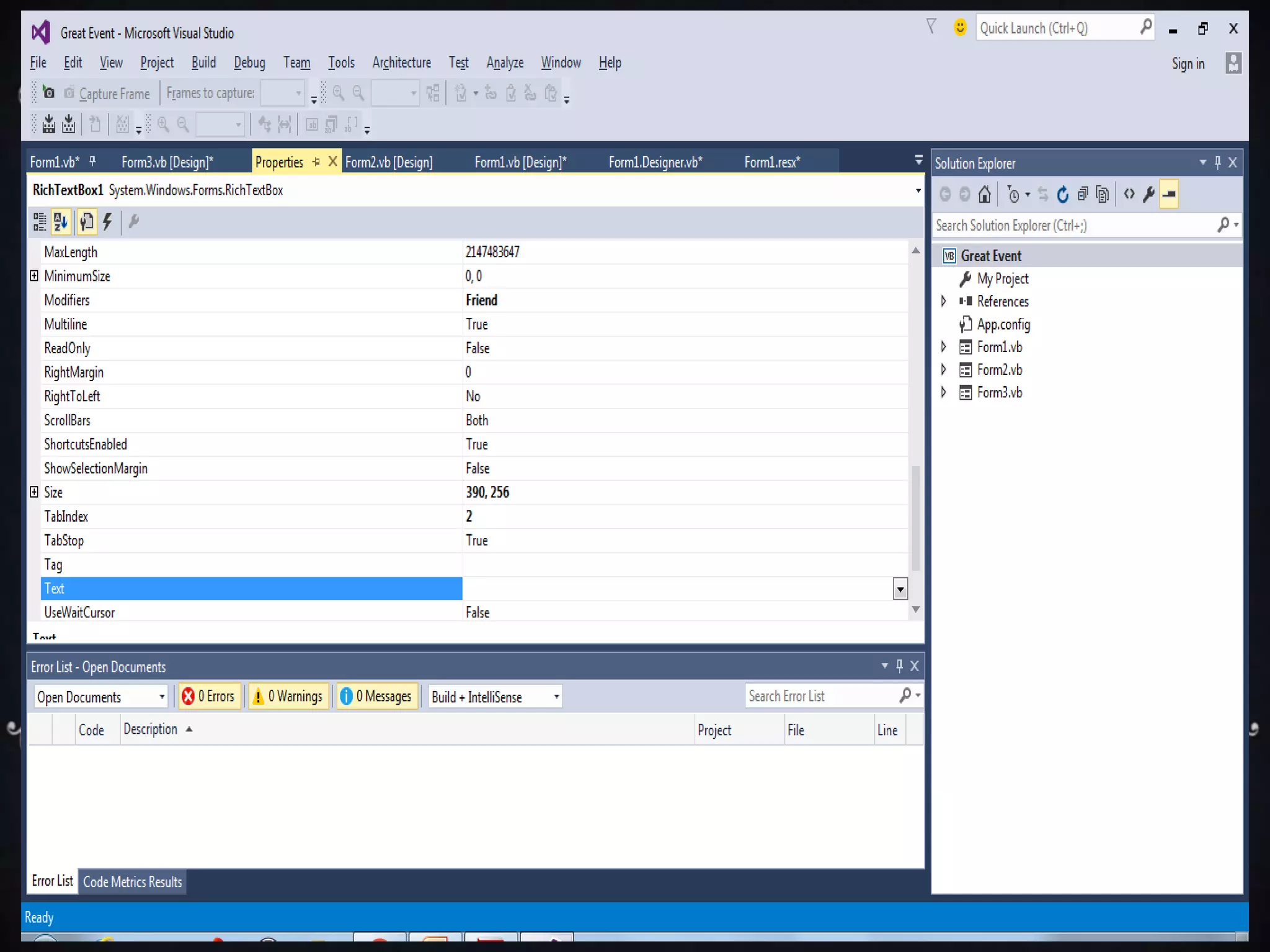Click the feedback smiley face icon
This screenshot has width=1270, height=952.
coord(959,28)
